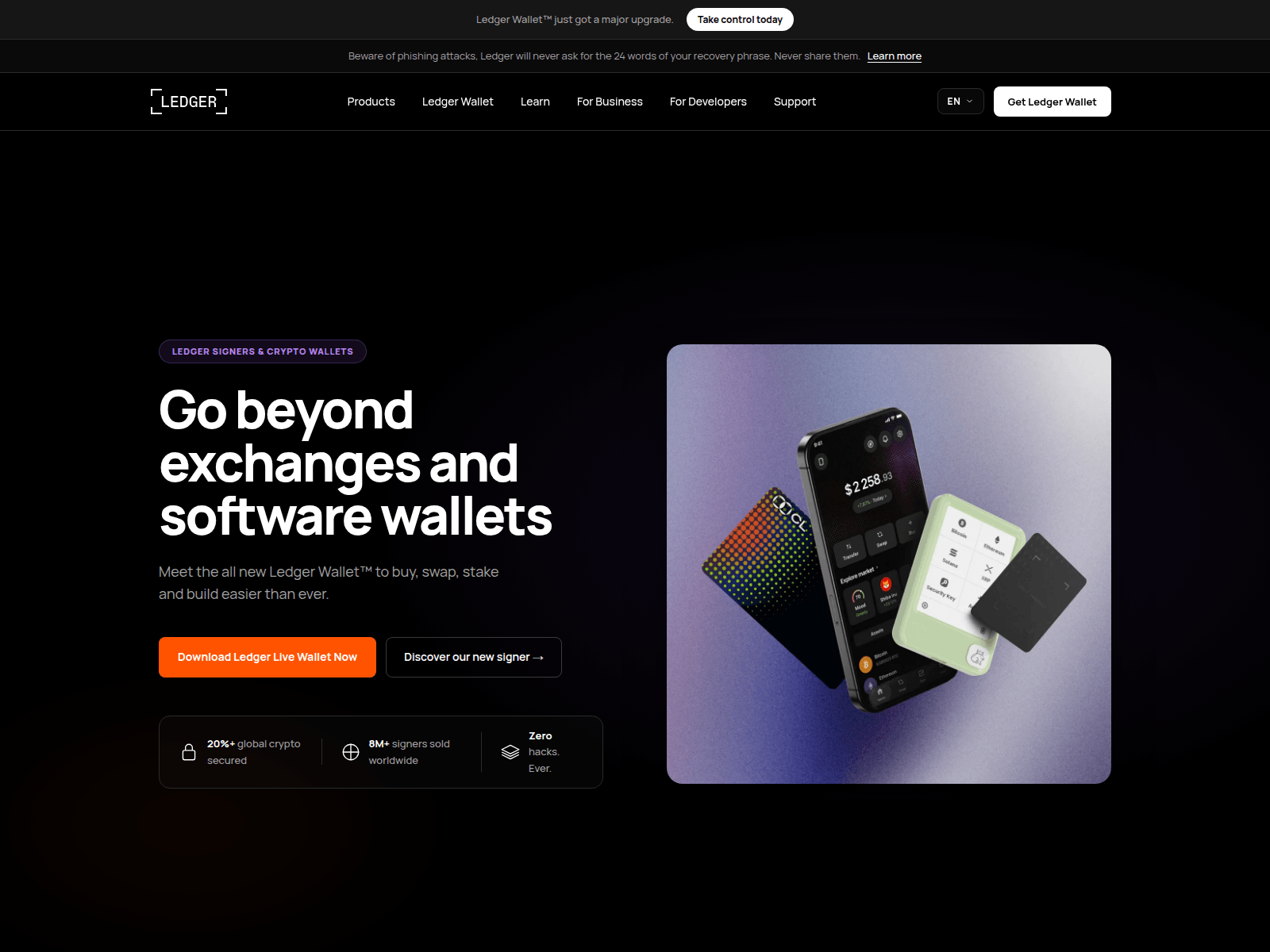Open the Support page link
1270x952 pixels.
pos(795,102)
